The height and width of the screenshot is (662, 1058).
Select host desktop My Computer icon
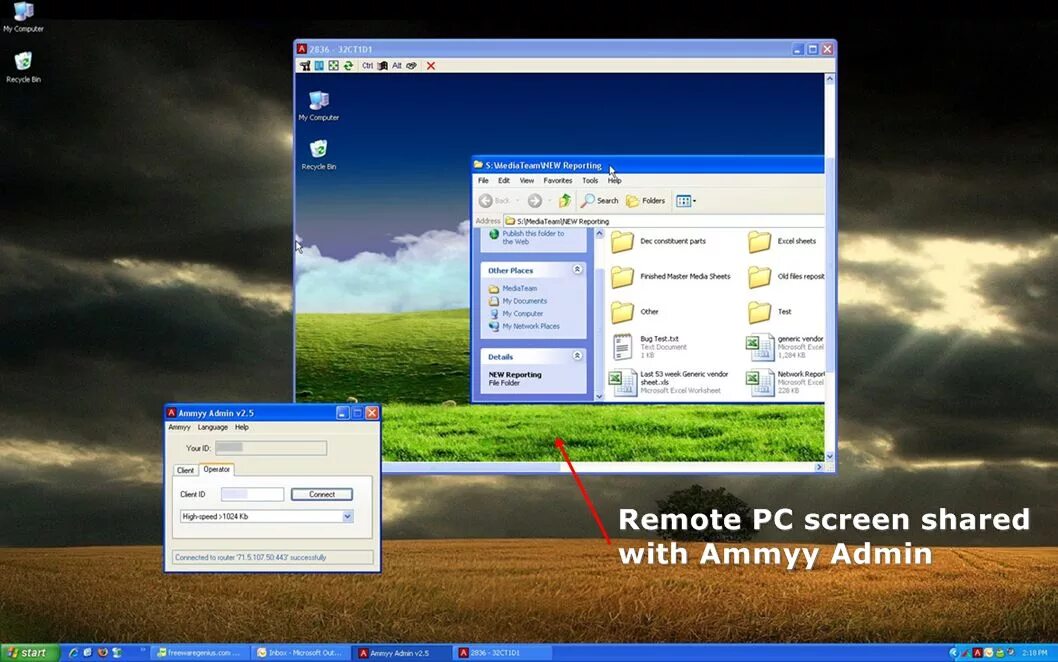23,17
